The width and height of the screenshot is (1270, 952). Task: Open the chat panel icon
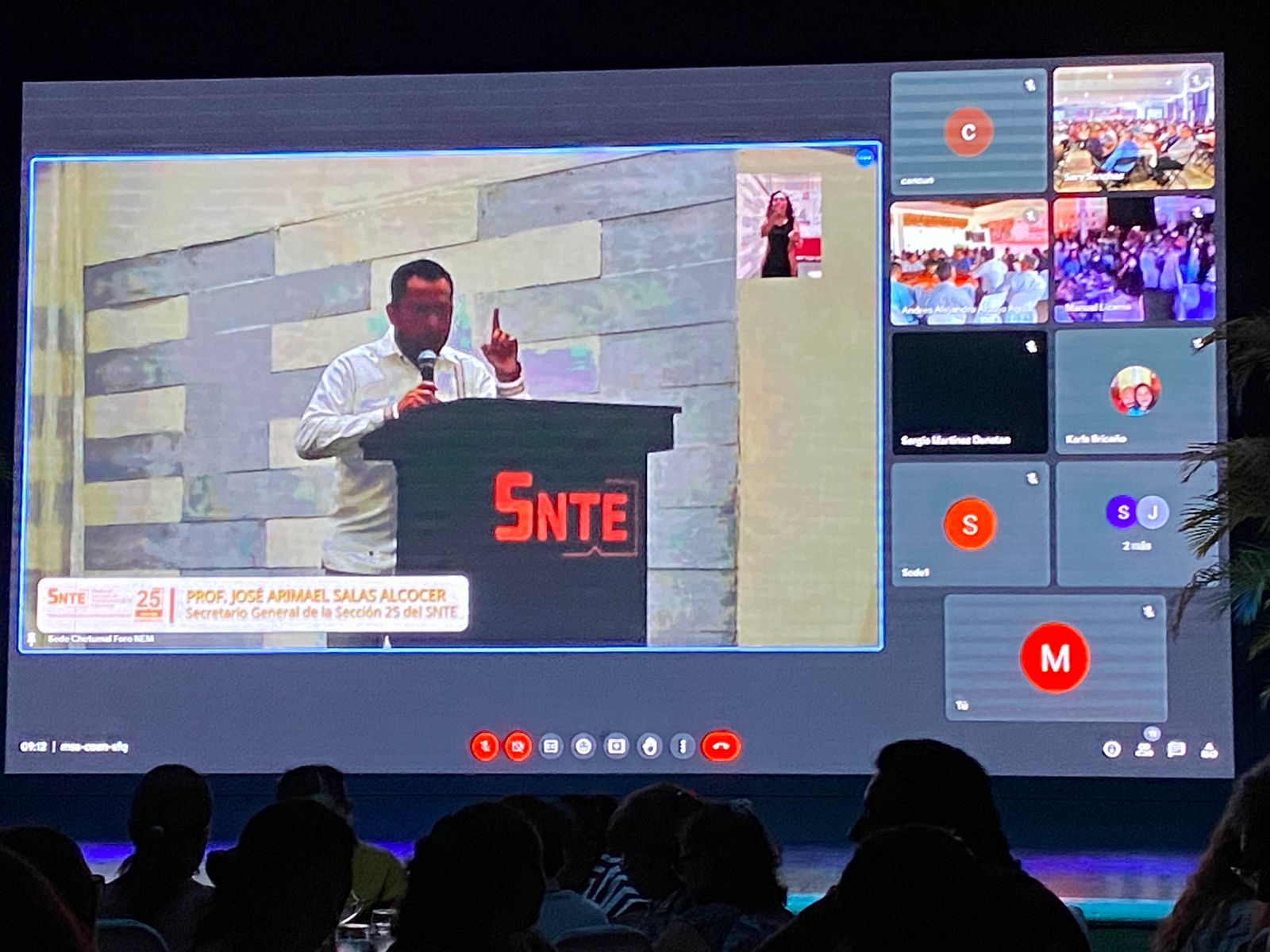(1176, 749)
